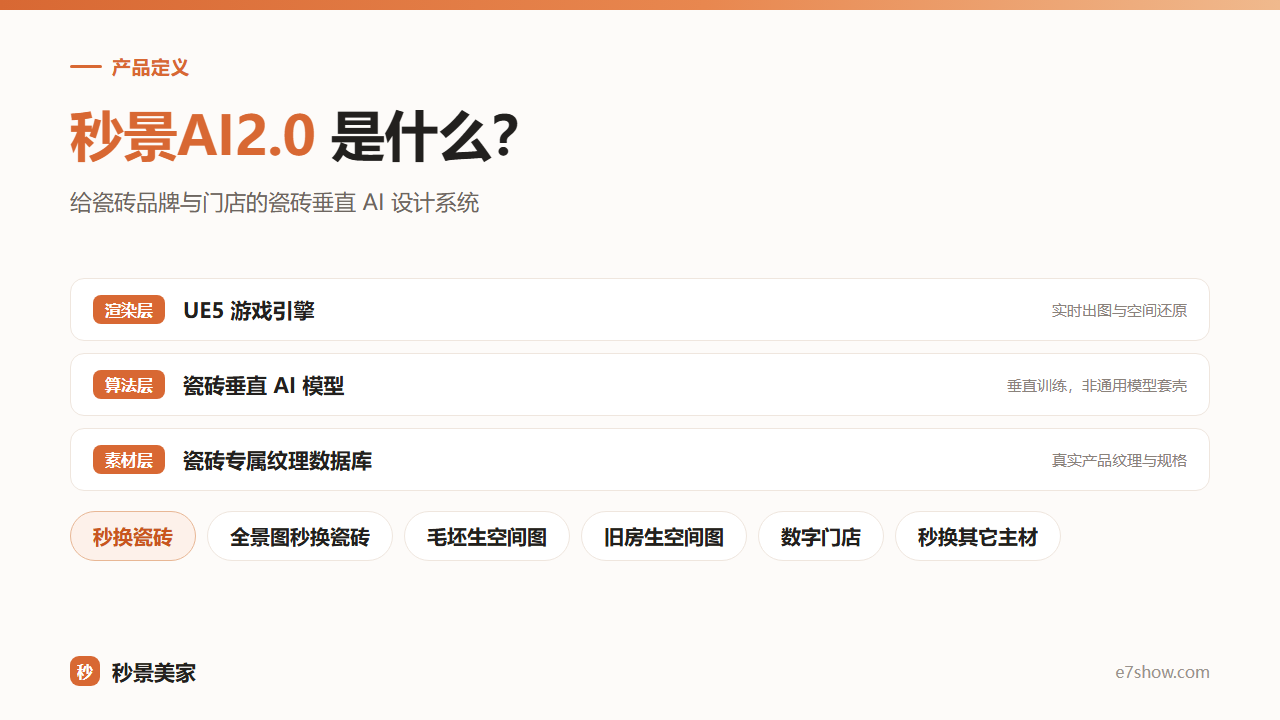Screen dimensions: 1280x720
Task: Click the '垂直训练，非通用模型套壳' description
Action: (1097, 385)
